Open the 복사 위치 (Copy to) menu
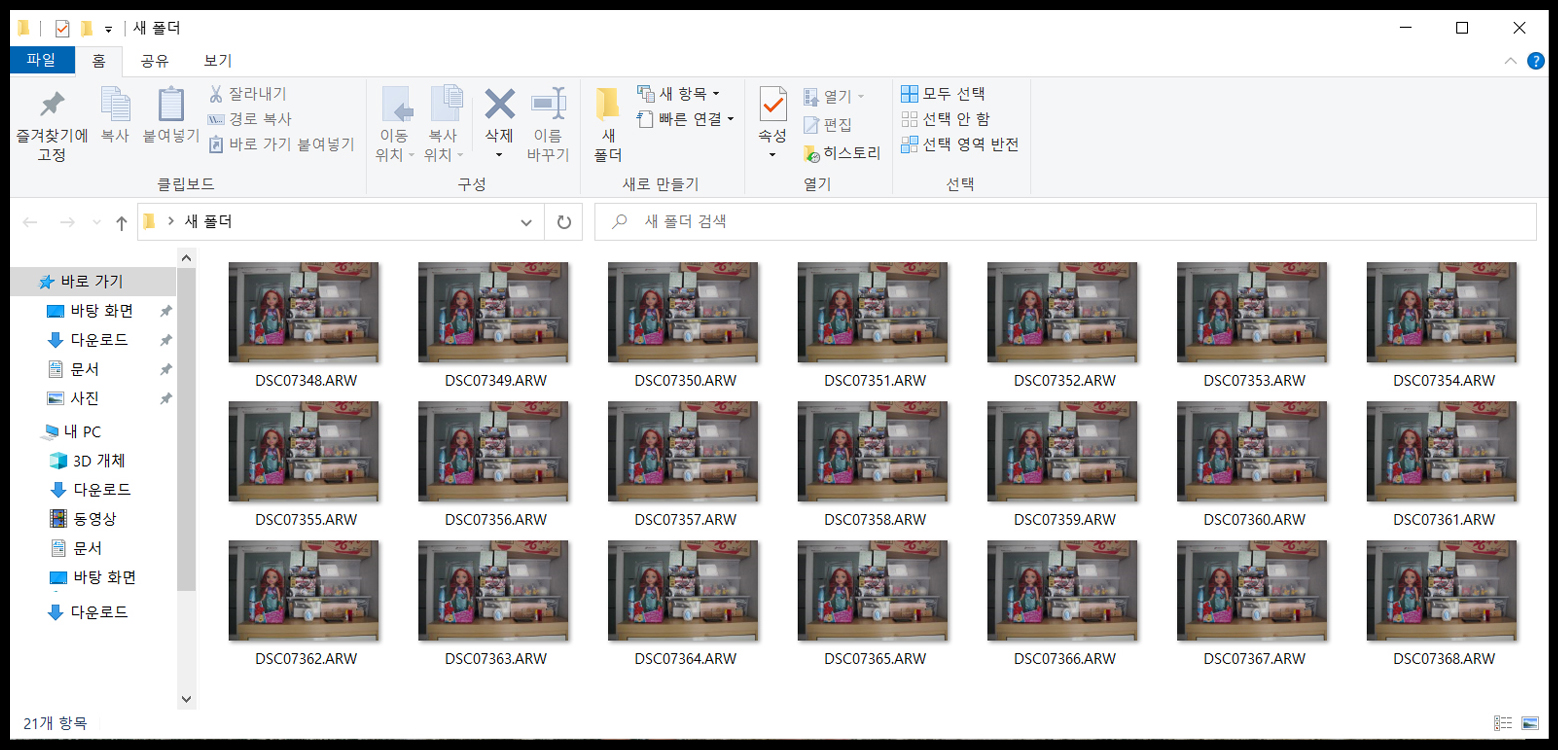 point(445,125)
